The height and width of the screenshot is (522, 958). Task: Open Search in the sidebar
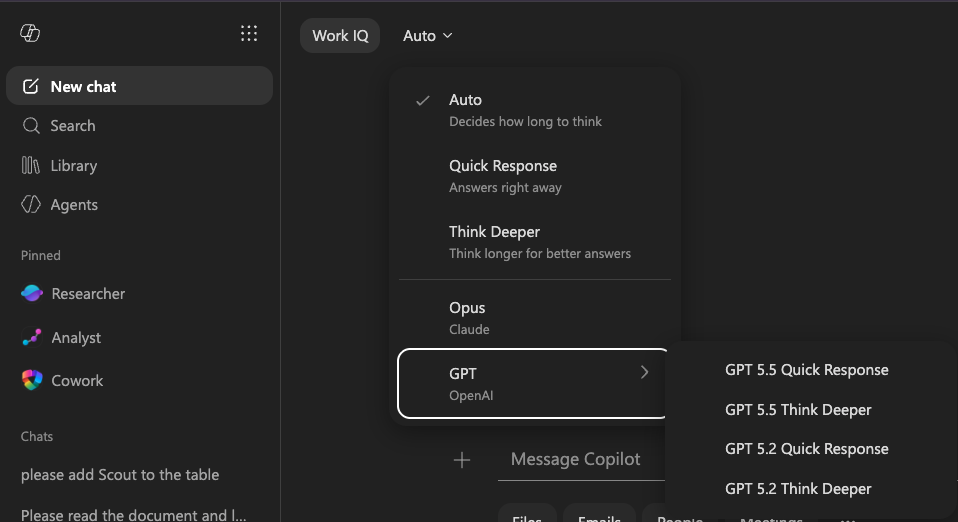[x=139, y=126]
